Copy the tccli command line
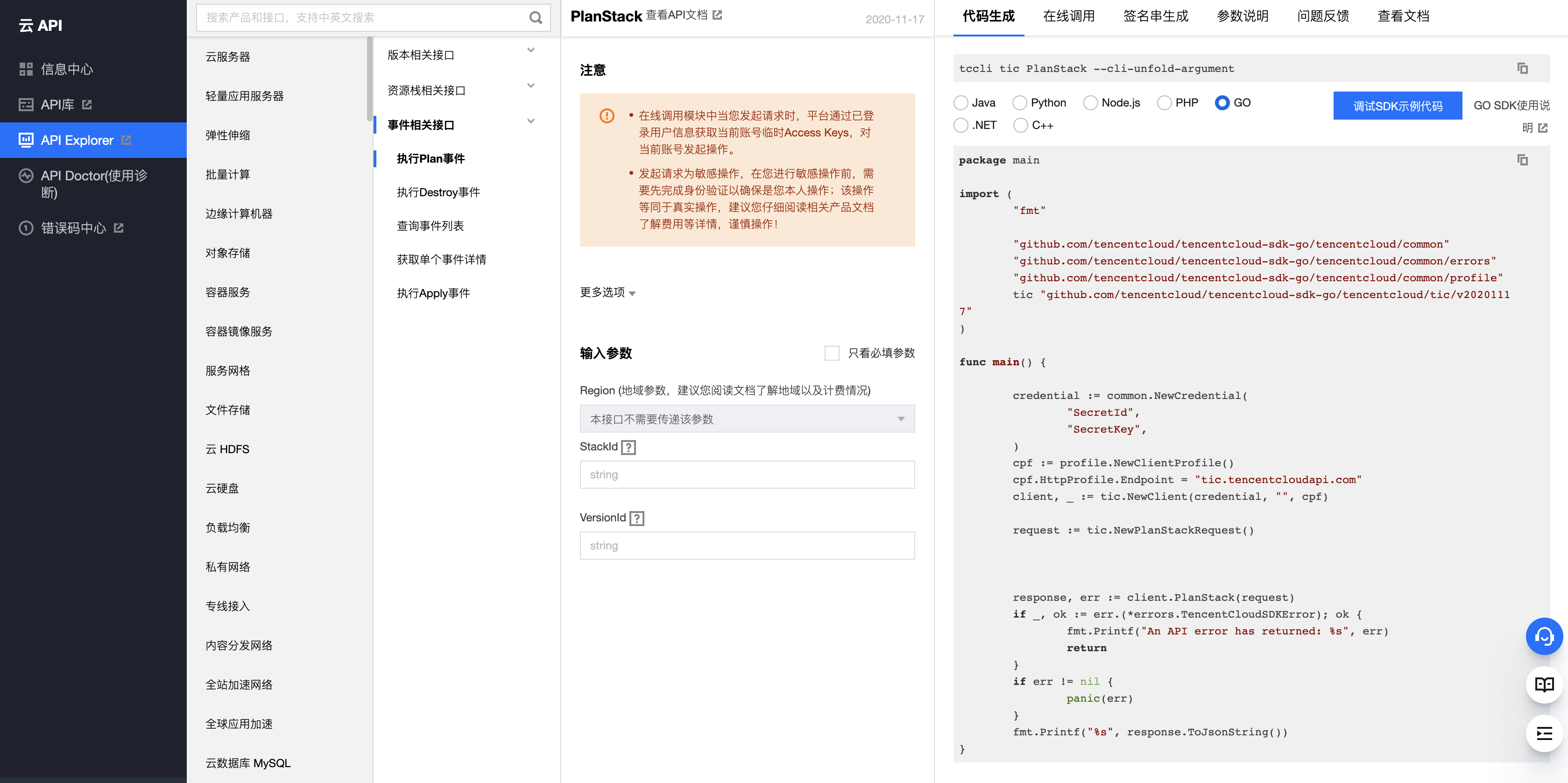Image resolution: width=1568 pixels, height=783 pixels. 1522,68
